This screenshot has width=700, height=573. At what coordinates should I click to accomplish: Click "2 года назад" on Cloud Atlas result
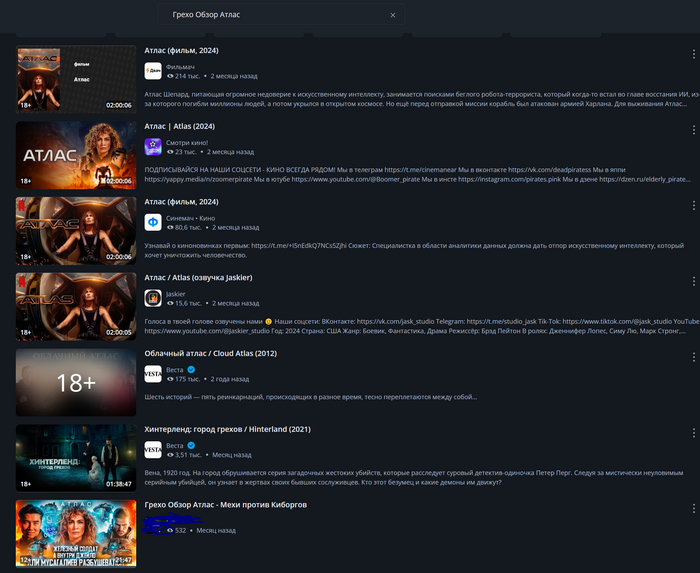point(230,379)
